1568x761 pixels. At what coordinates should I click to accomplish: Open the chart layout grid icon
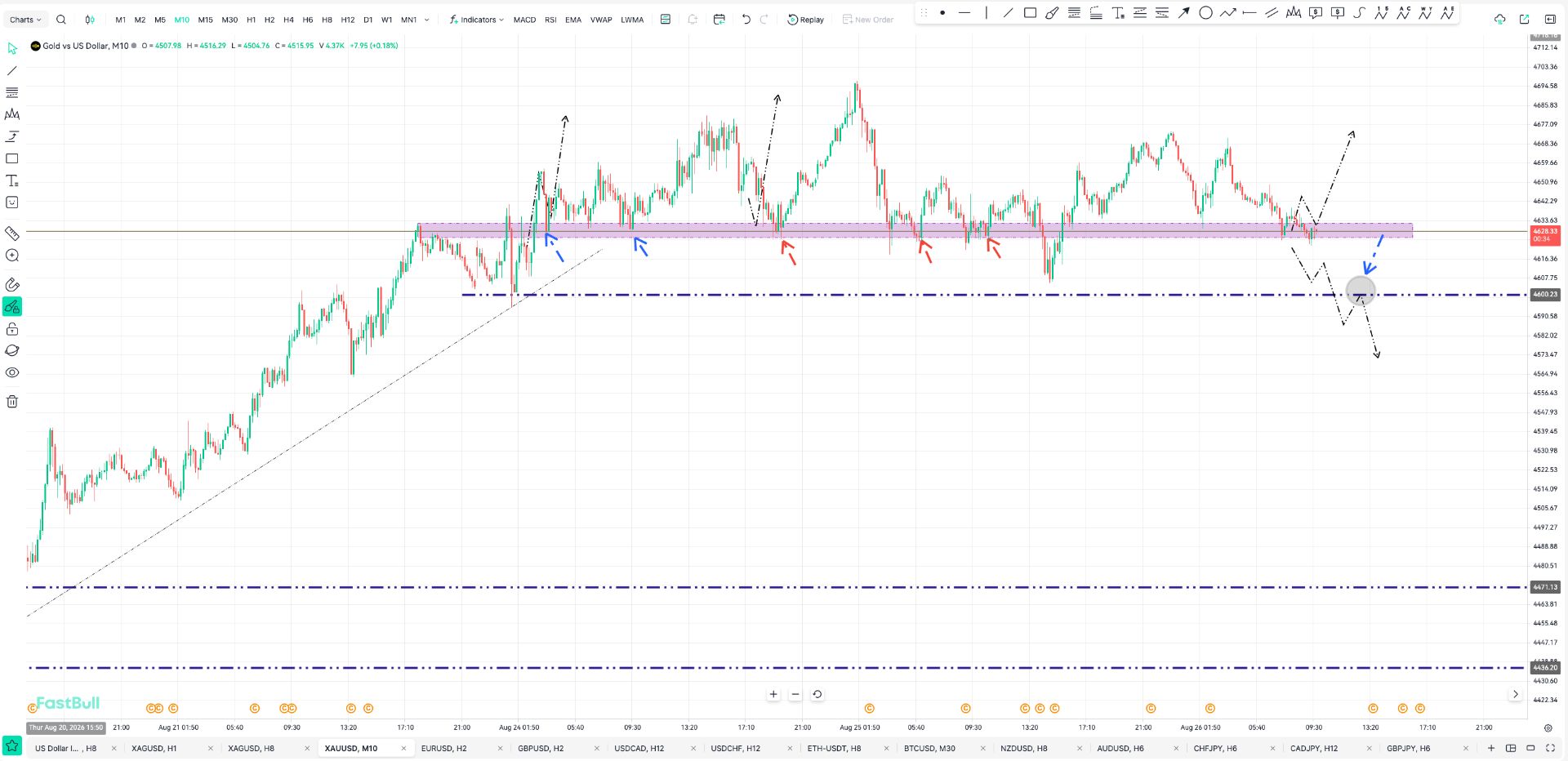[x=1511, y=748]
